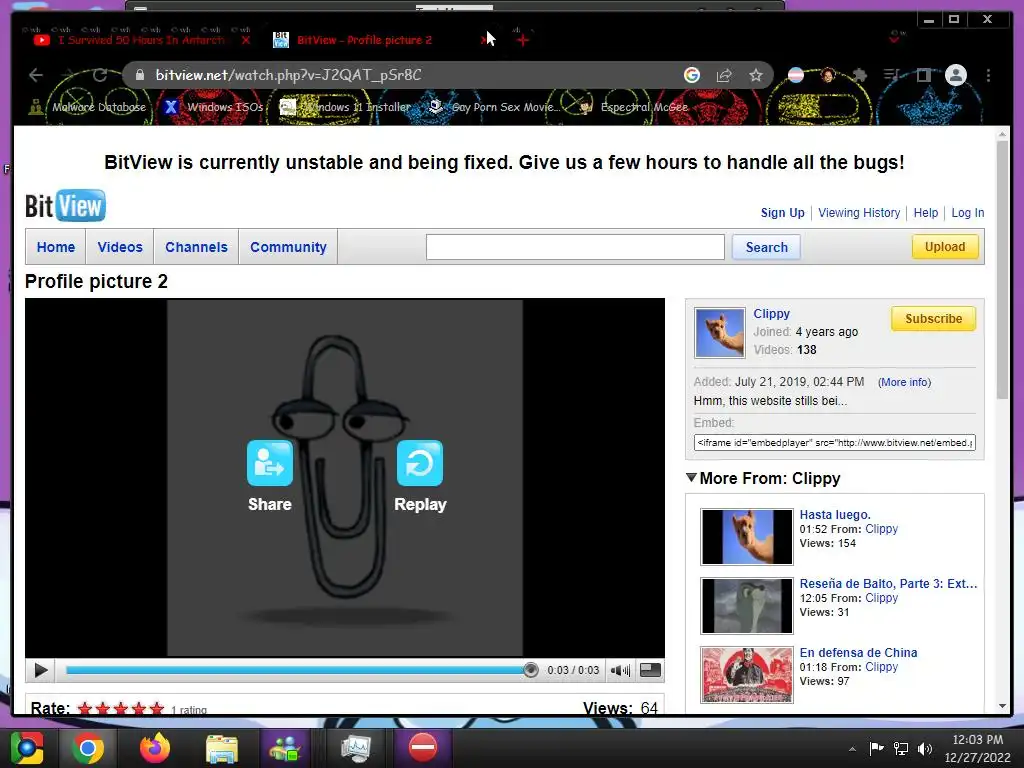
Task: Click the volume speaker icon in the player
Action: [619, 670]
